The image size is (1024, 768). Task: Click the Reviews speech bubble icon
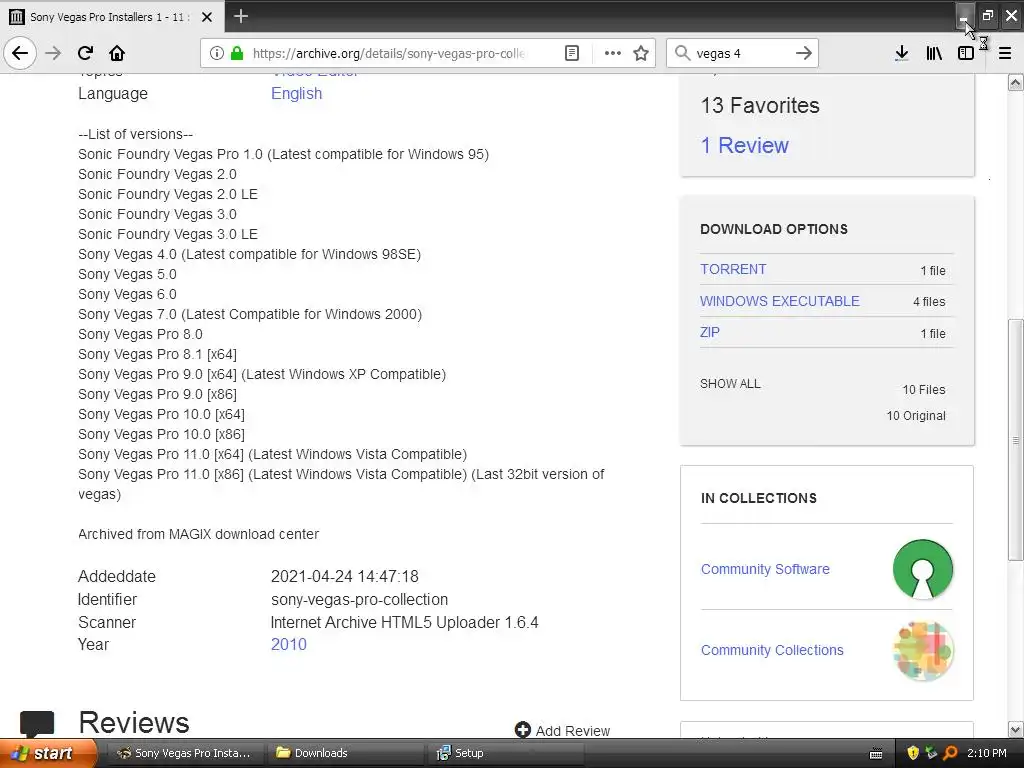[37, 723]
